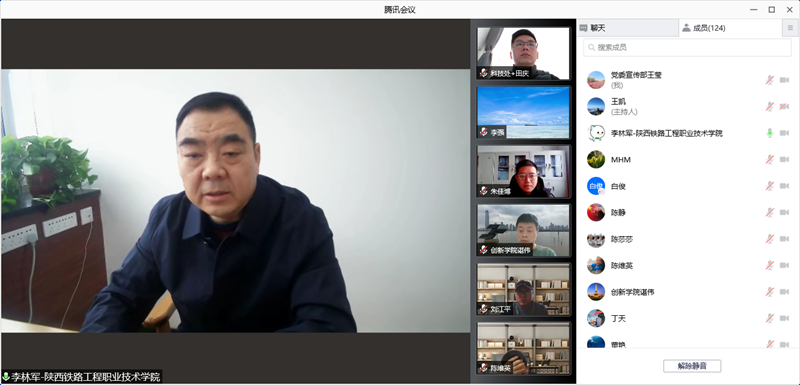800x385 pixels.
Task: Click the avatar of member 陈静
Action: point(596,212)
